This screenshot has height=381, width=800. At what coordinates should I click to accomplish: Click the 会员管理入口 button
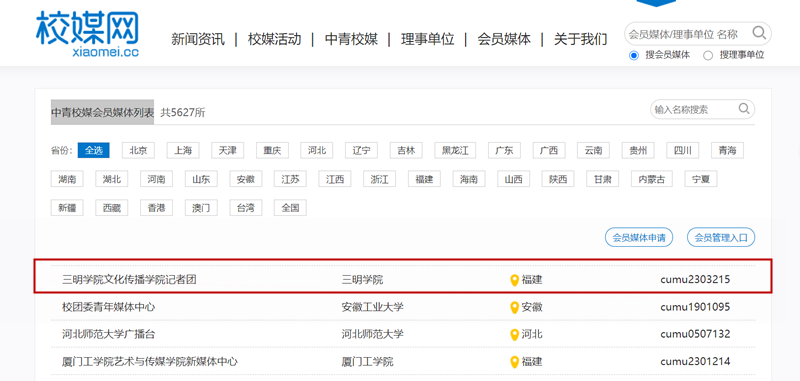(x=721, y=238)
